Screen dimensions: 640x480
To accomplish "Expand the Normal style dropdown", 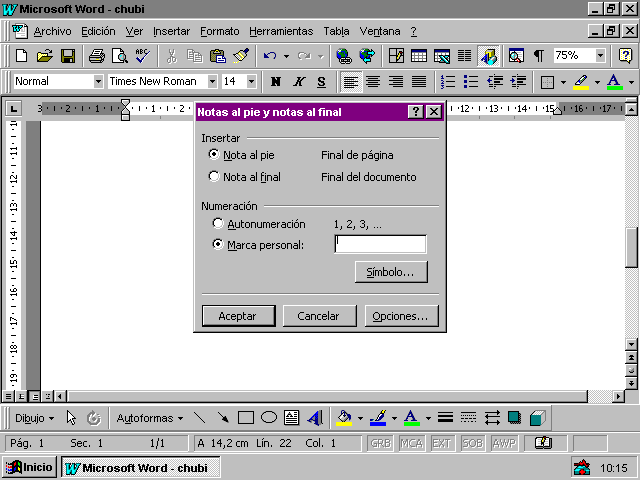I will 98,82.
